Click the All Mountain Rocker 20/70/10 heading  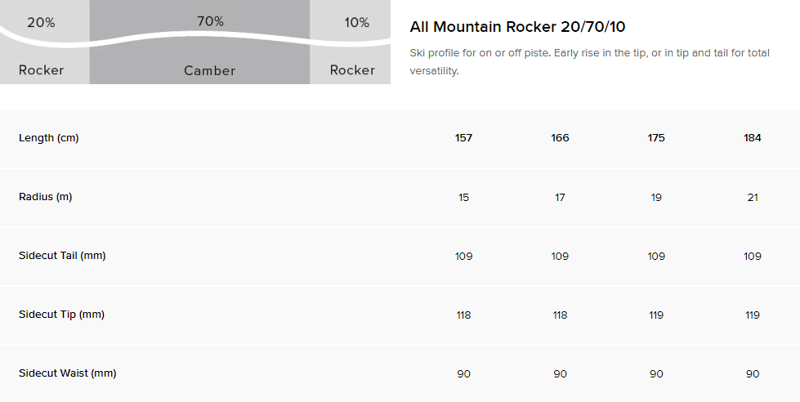[x=517, y=26]
